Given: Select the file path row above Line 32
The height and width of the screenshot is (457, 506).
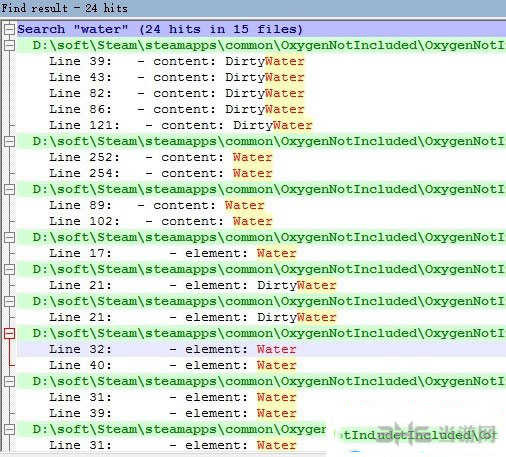Looking at the screenshot, I should (261, 333).
